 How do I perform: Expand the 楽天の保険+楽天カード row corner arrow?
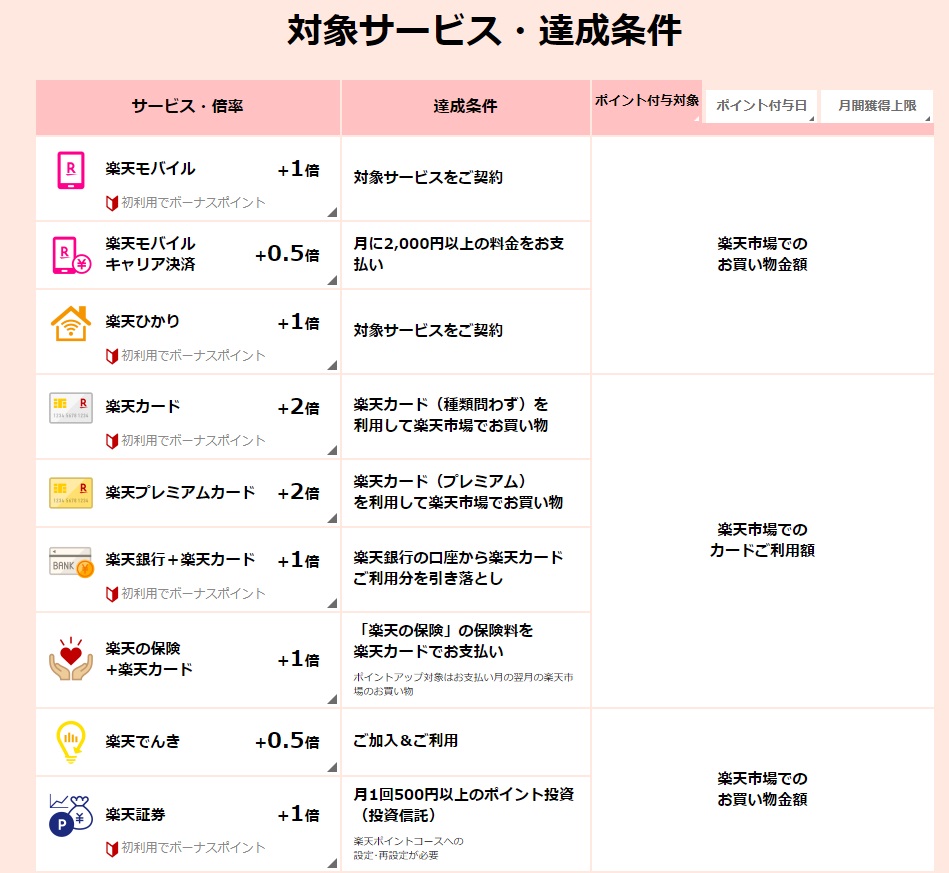click(x=332, y=700)
